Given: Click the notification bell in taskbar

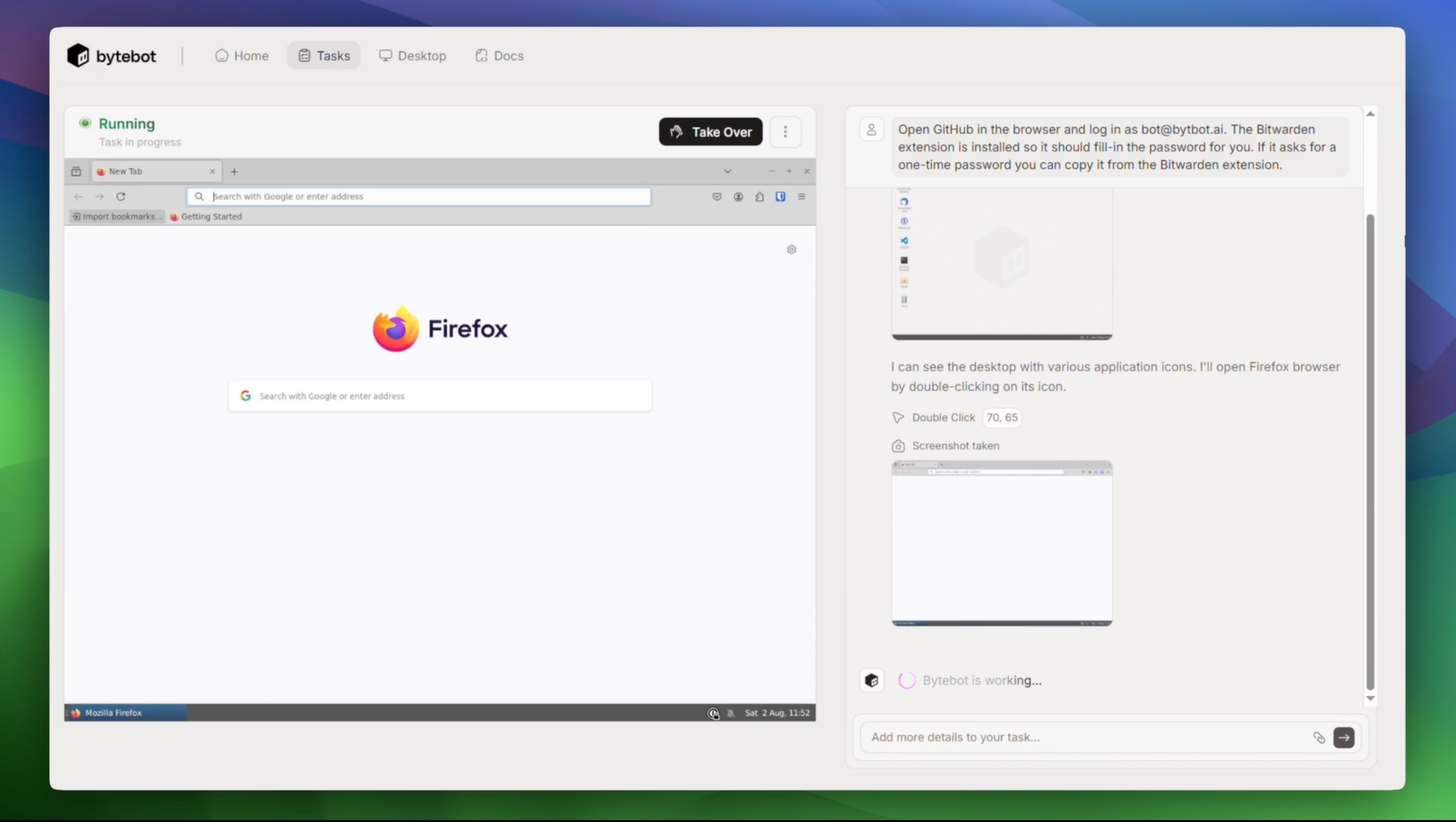Looking at the screenshot, I should (731, 714).
